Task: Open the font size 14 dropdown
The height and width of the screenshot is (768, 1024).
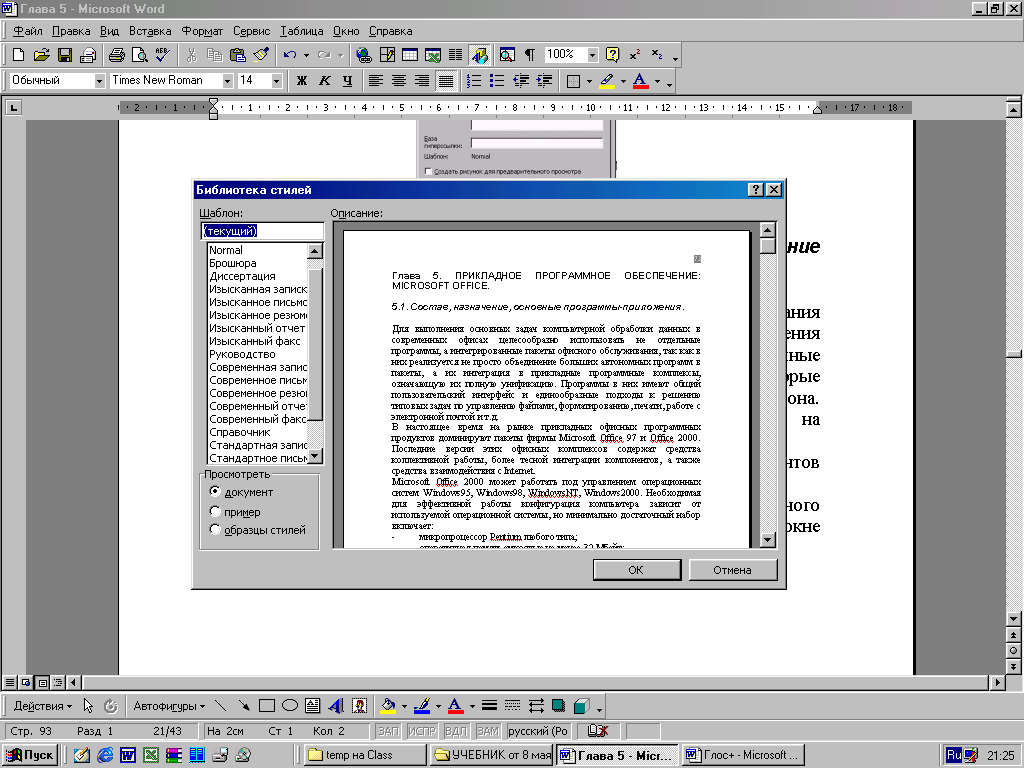Action: click(276, 80)
